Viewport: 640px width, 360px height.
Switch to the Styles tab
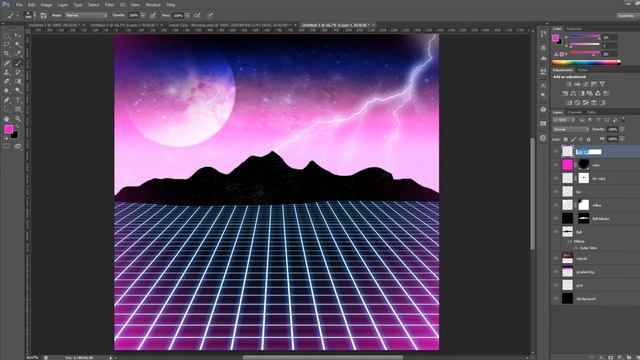point(582,71)
